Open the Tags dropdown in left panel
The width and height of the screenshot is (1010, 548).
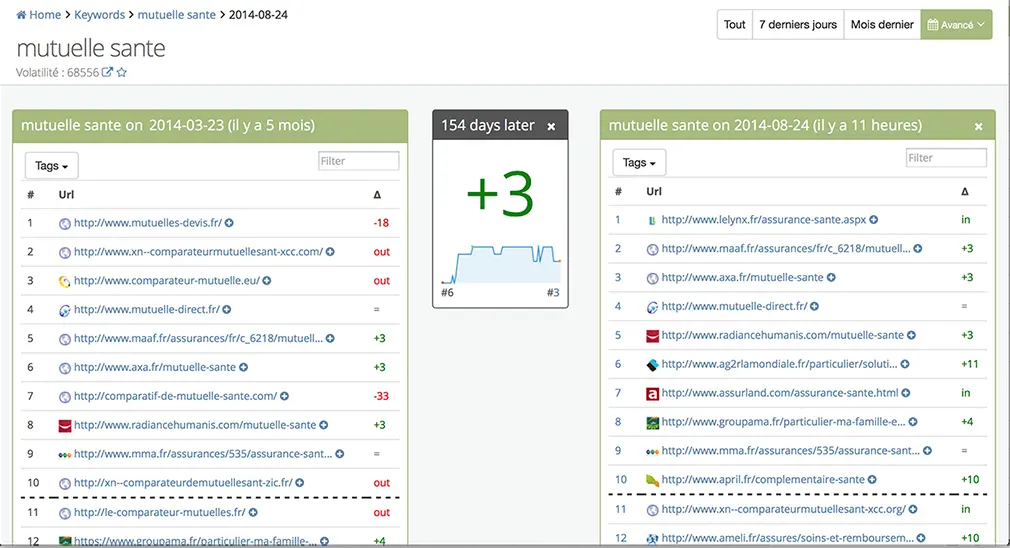tap(52, 165)
